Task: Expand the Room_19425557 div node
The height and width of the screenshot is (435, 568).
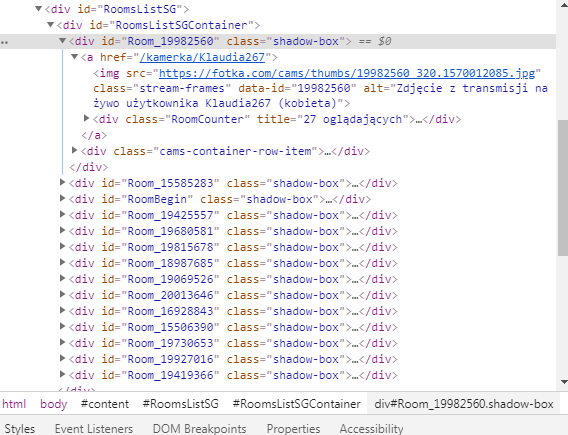Action: (62, 214)
